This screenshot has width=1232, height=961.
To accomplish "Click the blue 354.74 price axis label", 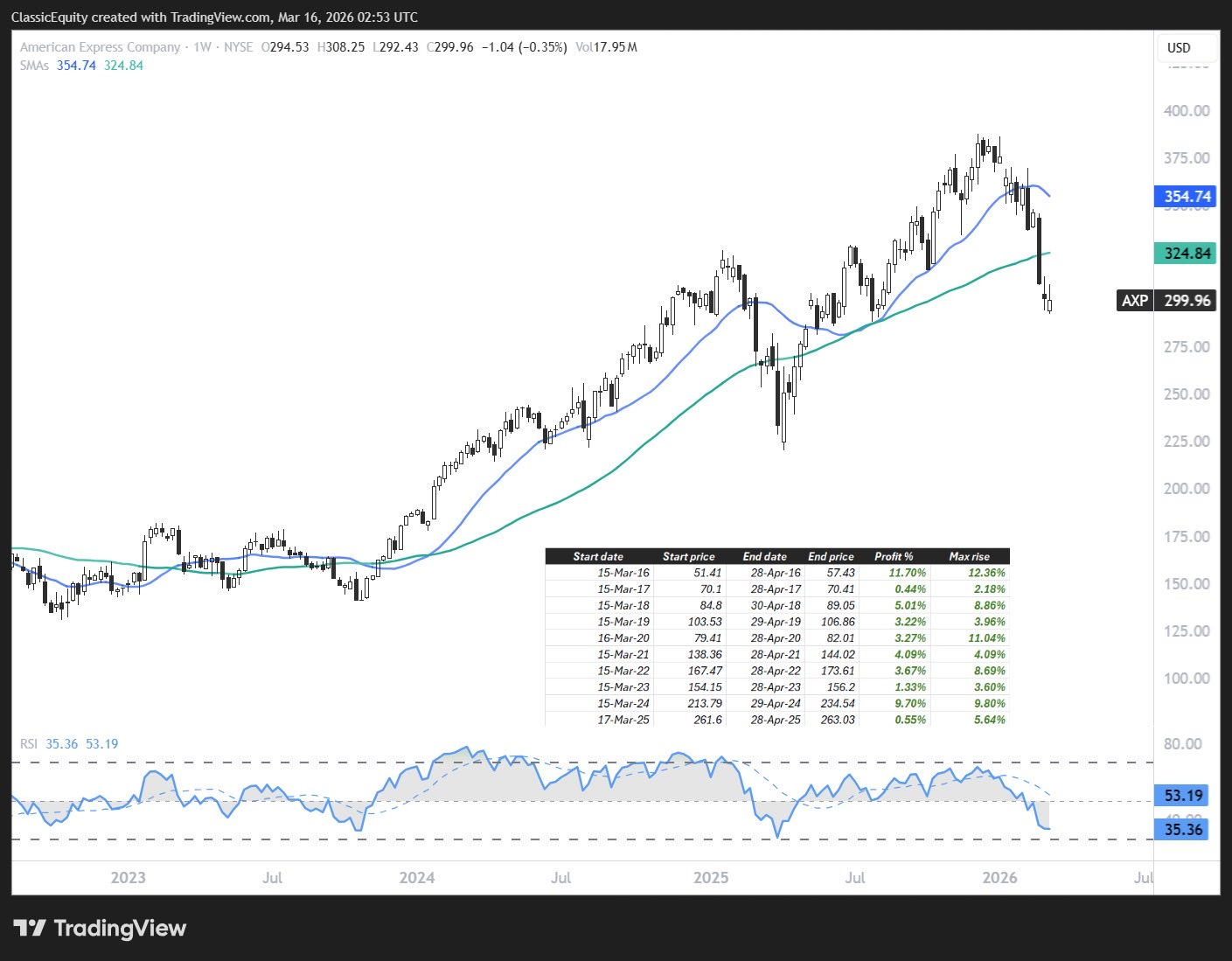I will pos(1187,197).
